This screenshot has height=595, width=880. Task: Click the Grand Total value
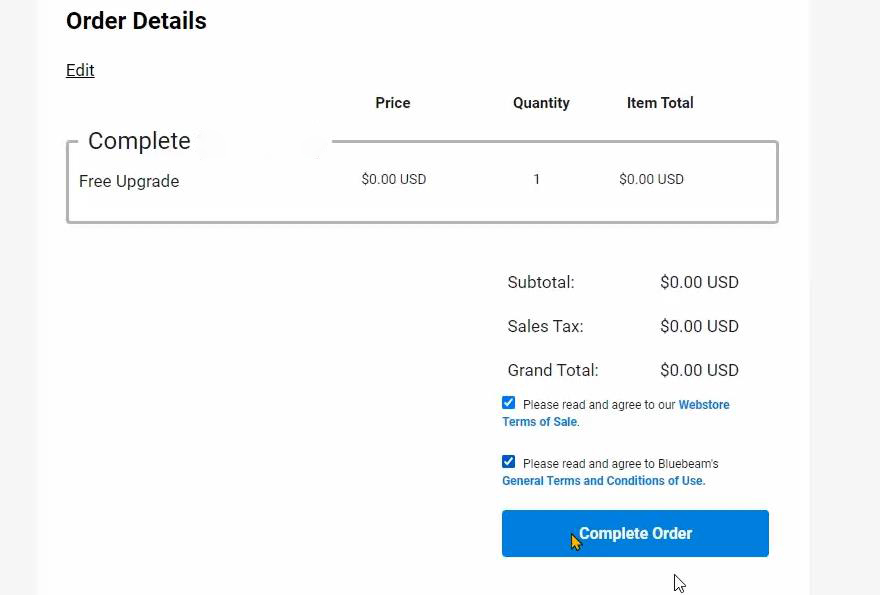699,370
